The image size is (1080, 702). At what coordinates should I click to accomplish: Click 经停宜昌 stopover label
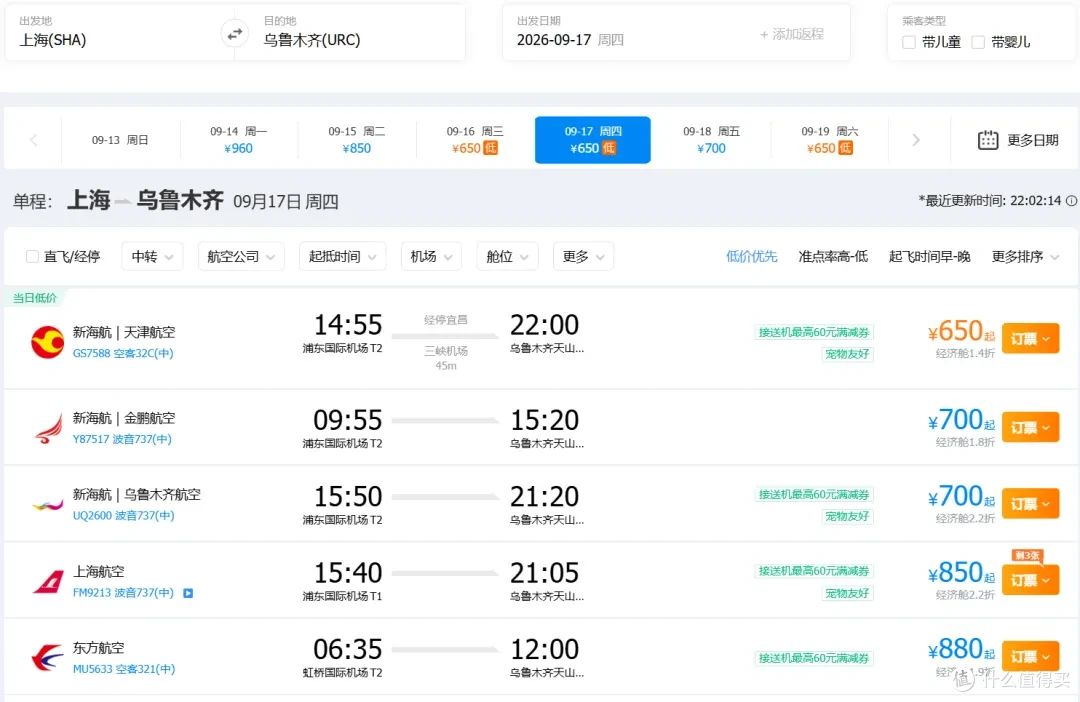[446, 320]
